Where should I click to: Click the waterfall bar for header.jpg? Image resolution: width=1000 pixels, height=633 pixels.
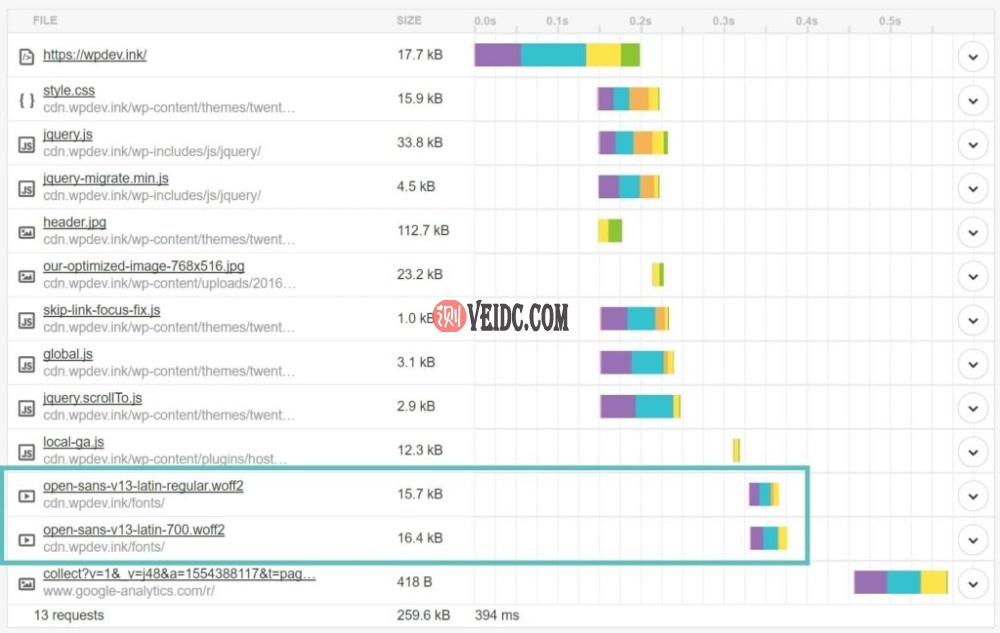(x=610, y=231)
